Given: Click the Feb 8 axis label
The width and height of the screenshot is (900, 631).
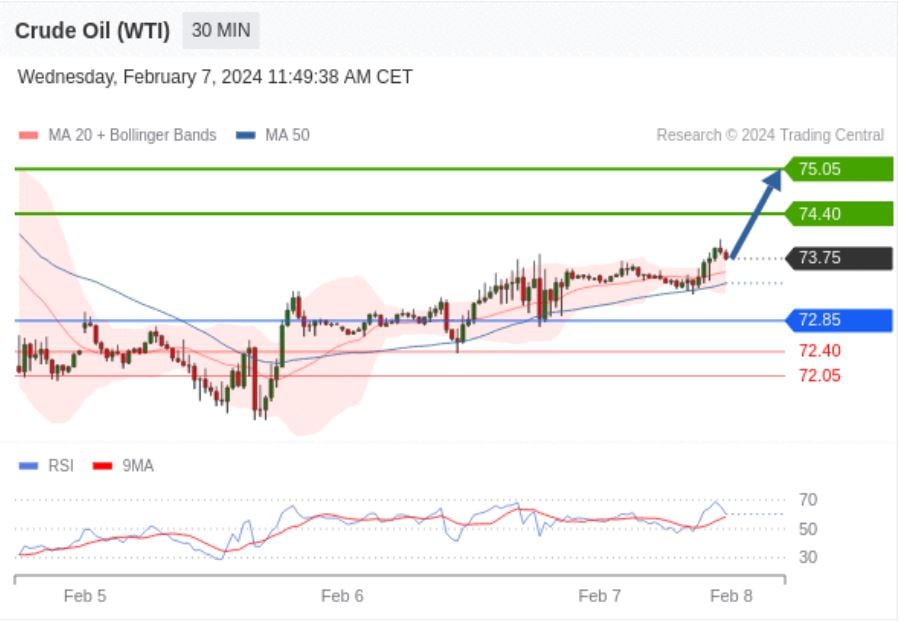Looking at the screenshot, I should 731,596.
